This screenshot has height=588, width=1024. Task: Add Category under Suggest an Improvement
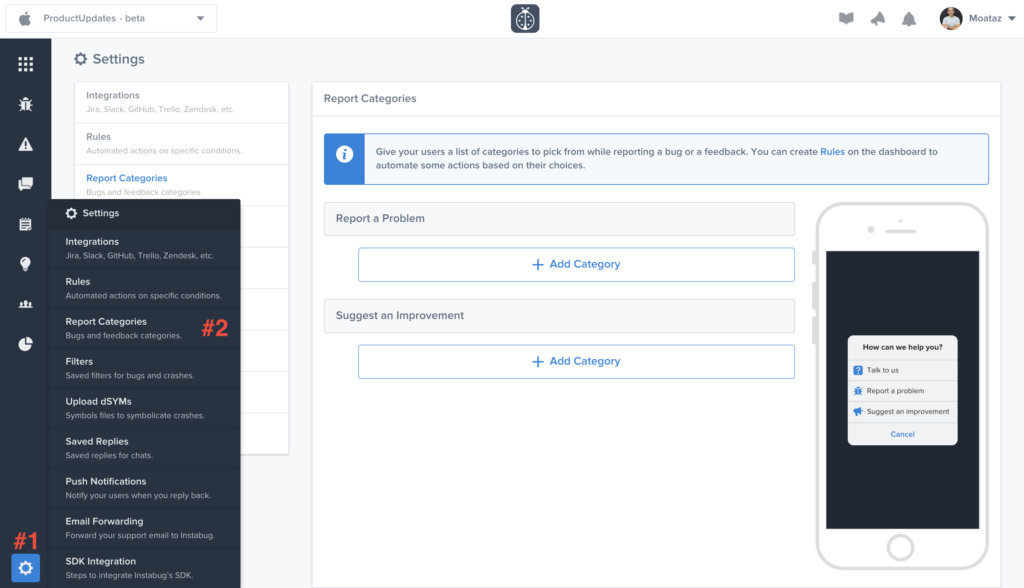(x=576, y=361)
